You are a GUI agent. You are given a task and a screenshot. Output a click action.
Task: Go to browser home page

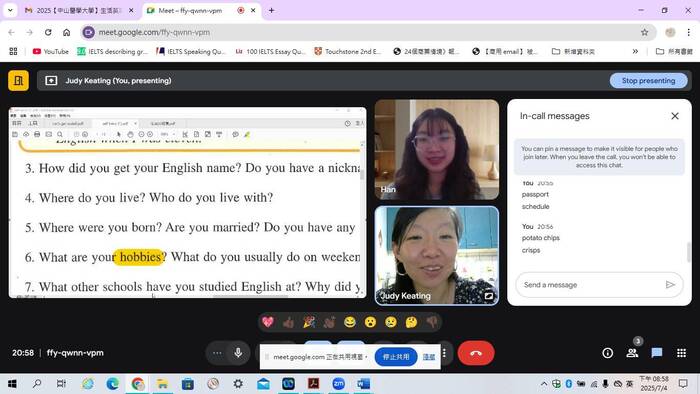click(x=67, y=32)
